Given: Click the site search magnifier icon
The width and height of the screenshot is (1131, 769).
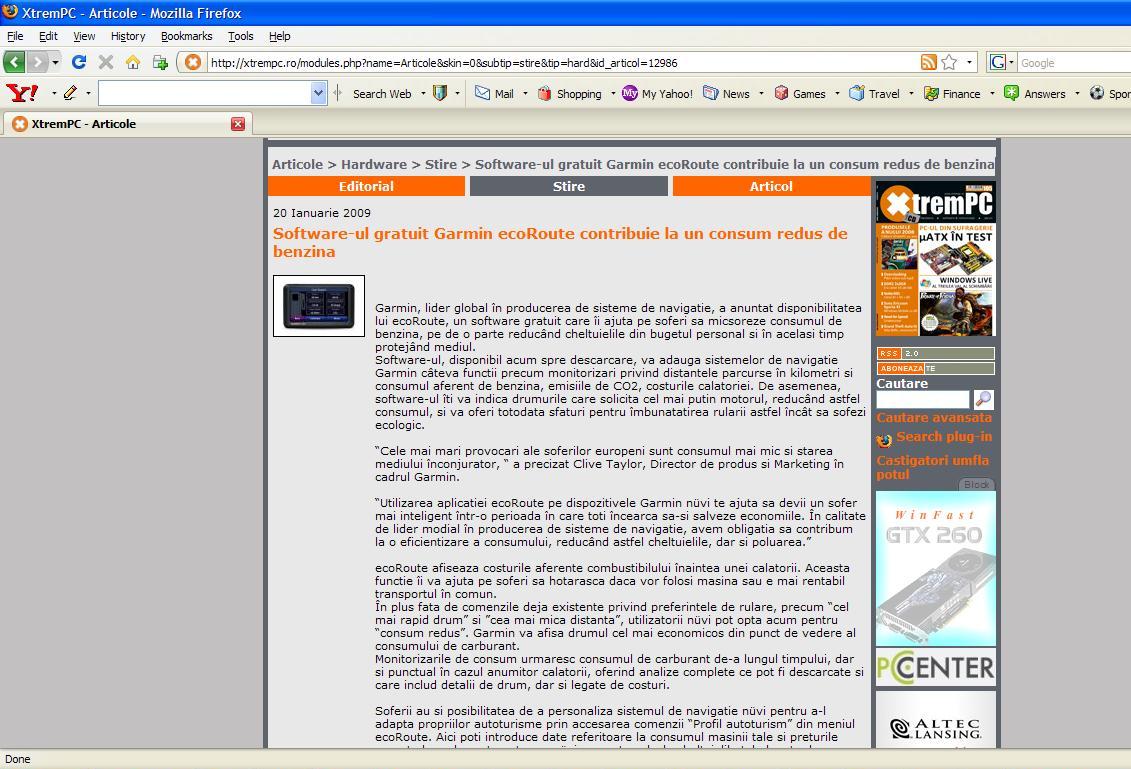Looking at the screenshot, I should [x=983, y=399].
